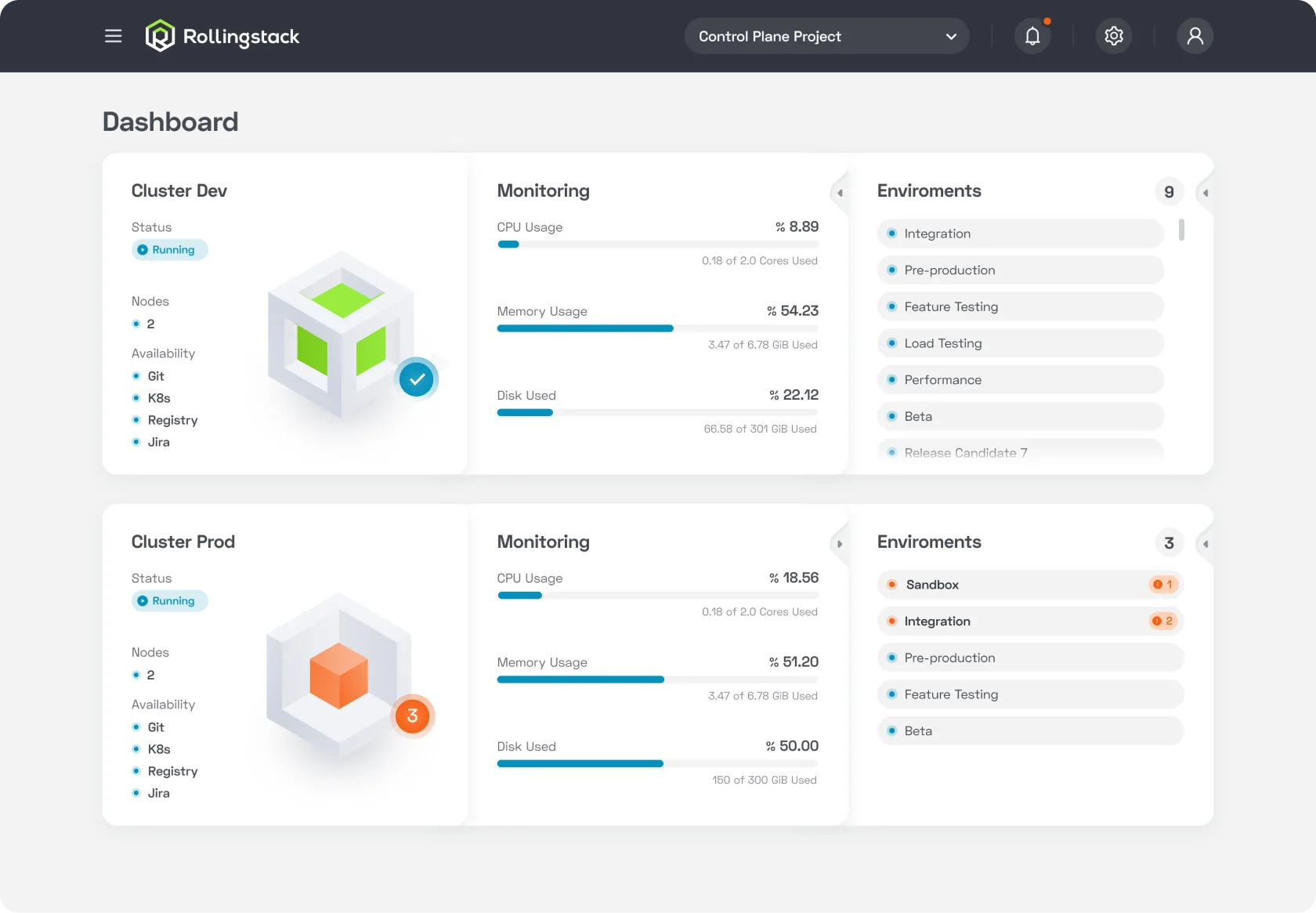Click K8s availability in Cluster Dev
This screenshot has height=913, width=1316.
tap(151, 398)
